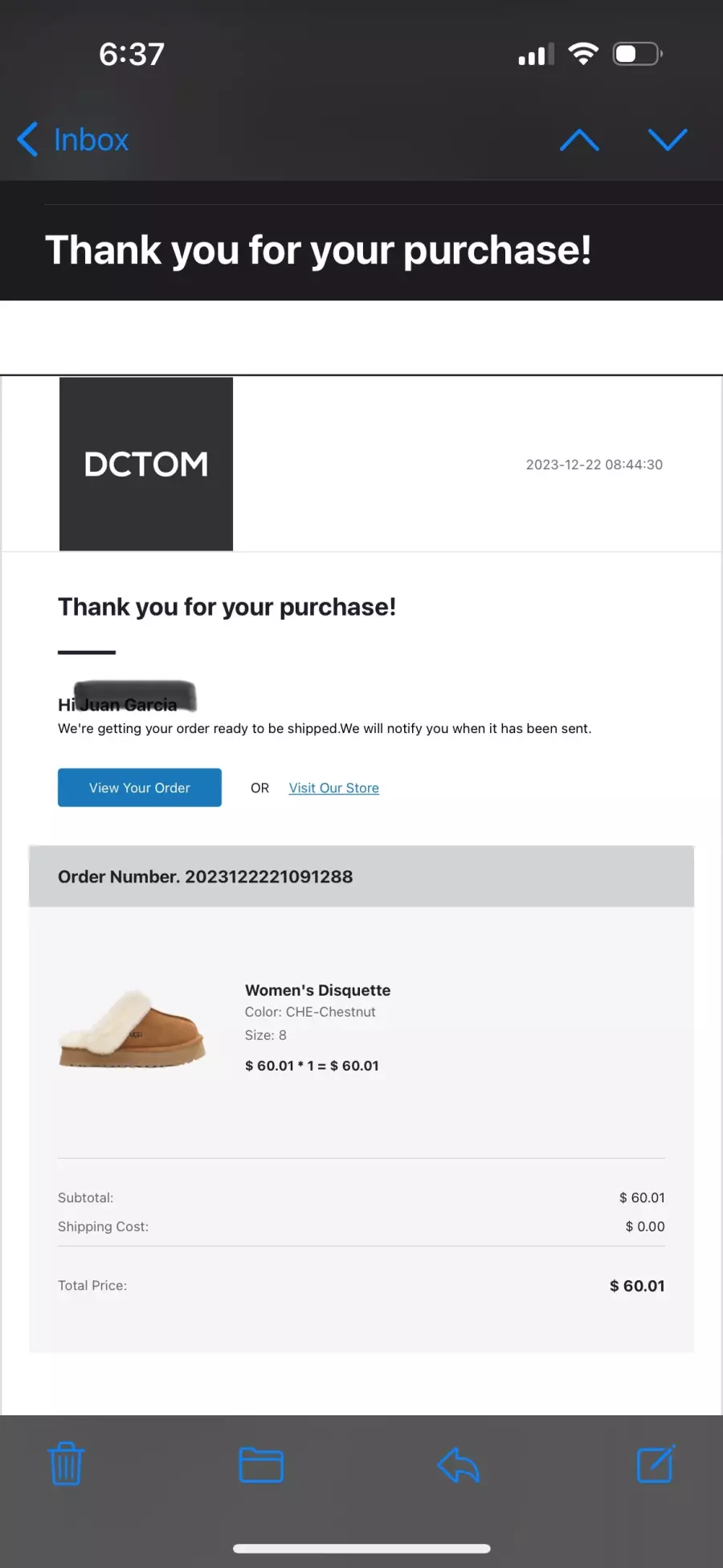Tap the email subject header
The width and height of the screenshot is (723, 1568).
(318, 250)
